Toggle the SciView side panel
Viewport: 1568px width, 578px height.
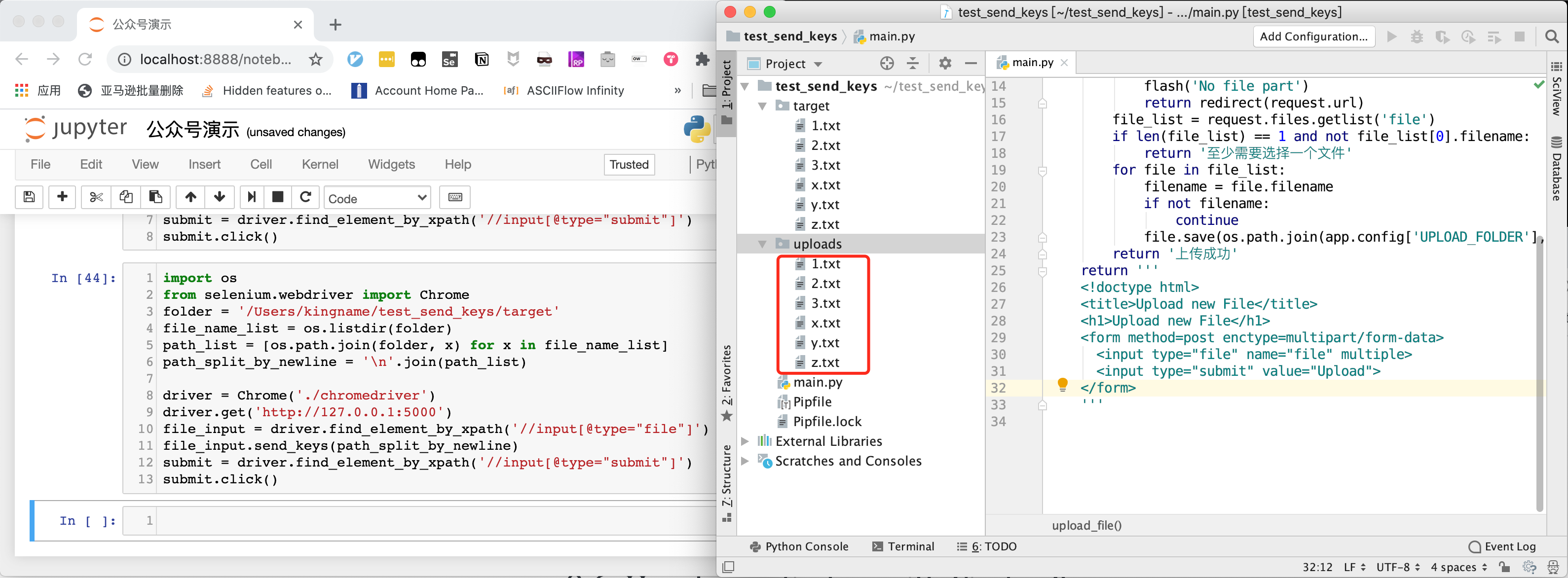coord(1556,88)
